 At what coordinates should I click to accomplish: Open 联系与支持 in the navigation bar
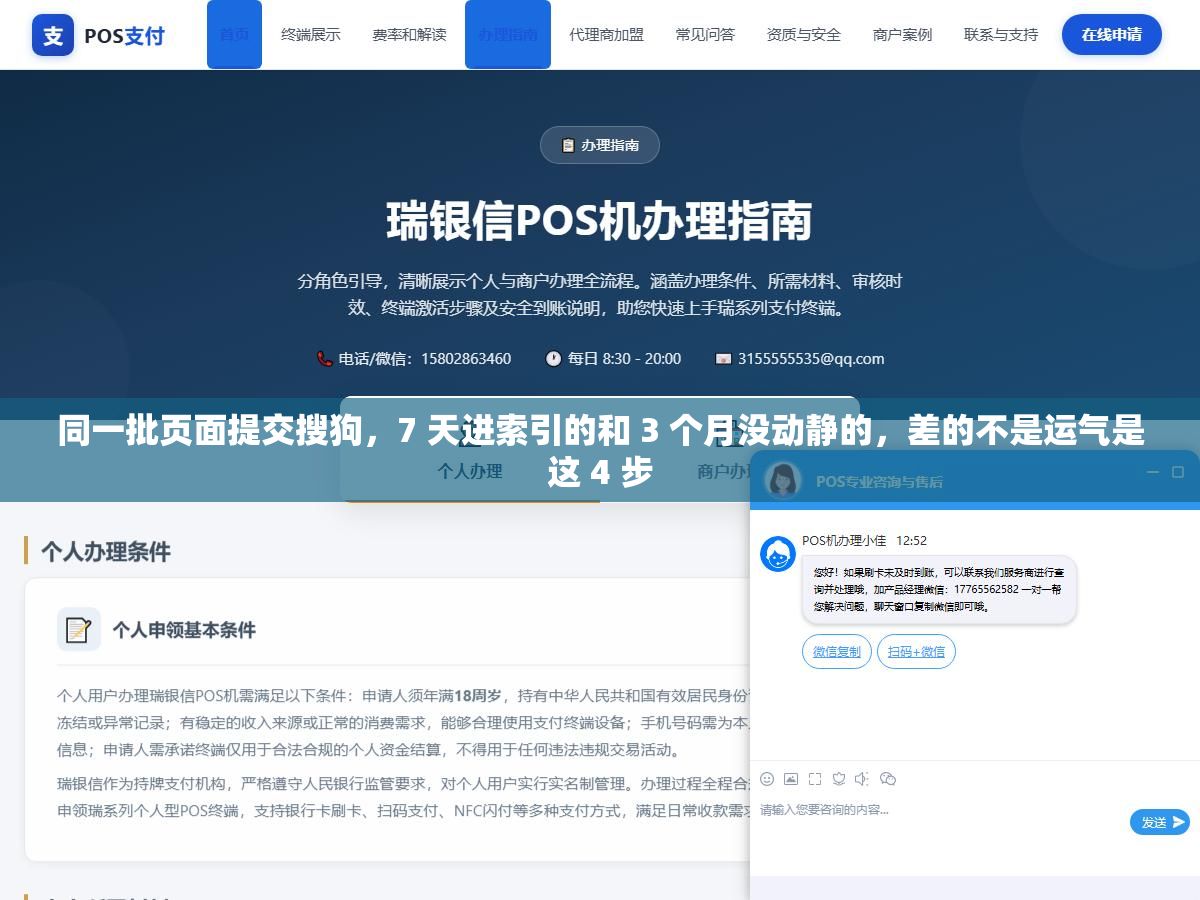click(x=1001, y=34)
